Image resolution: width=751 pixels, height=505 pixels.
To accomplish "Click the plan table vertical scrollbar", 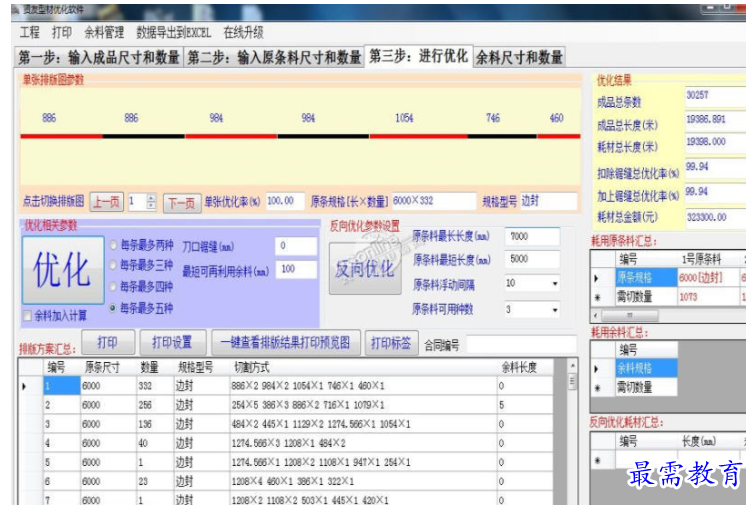I will [572, 431].
